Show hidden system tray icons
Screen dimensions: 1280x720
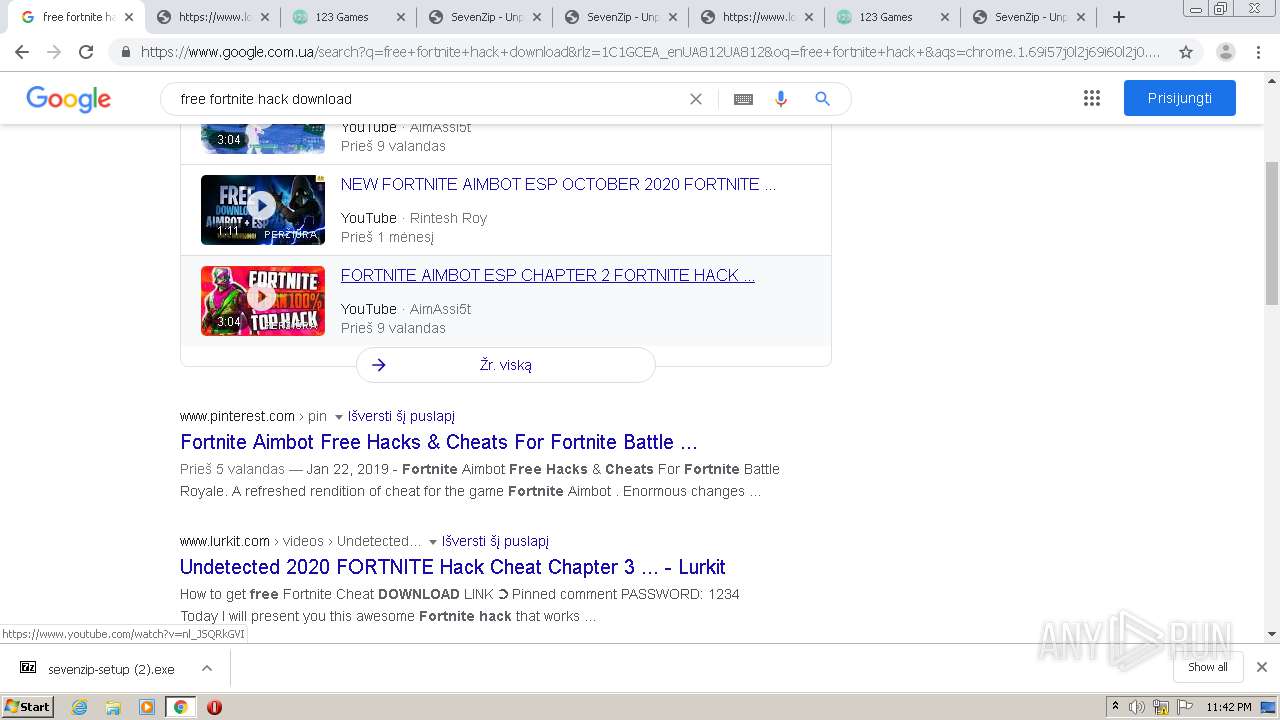click(x=1115, y=707)
